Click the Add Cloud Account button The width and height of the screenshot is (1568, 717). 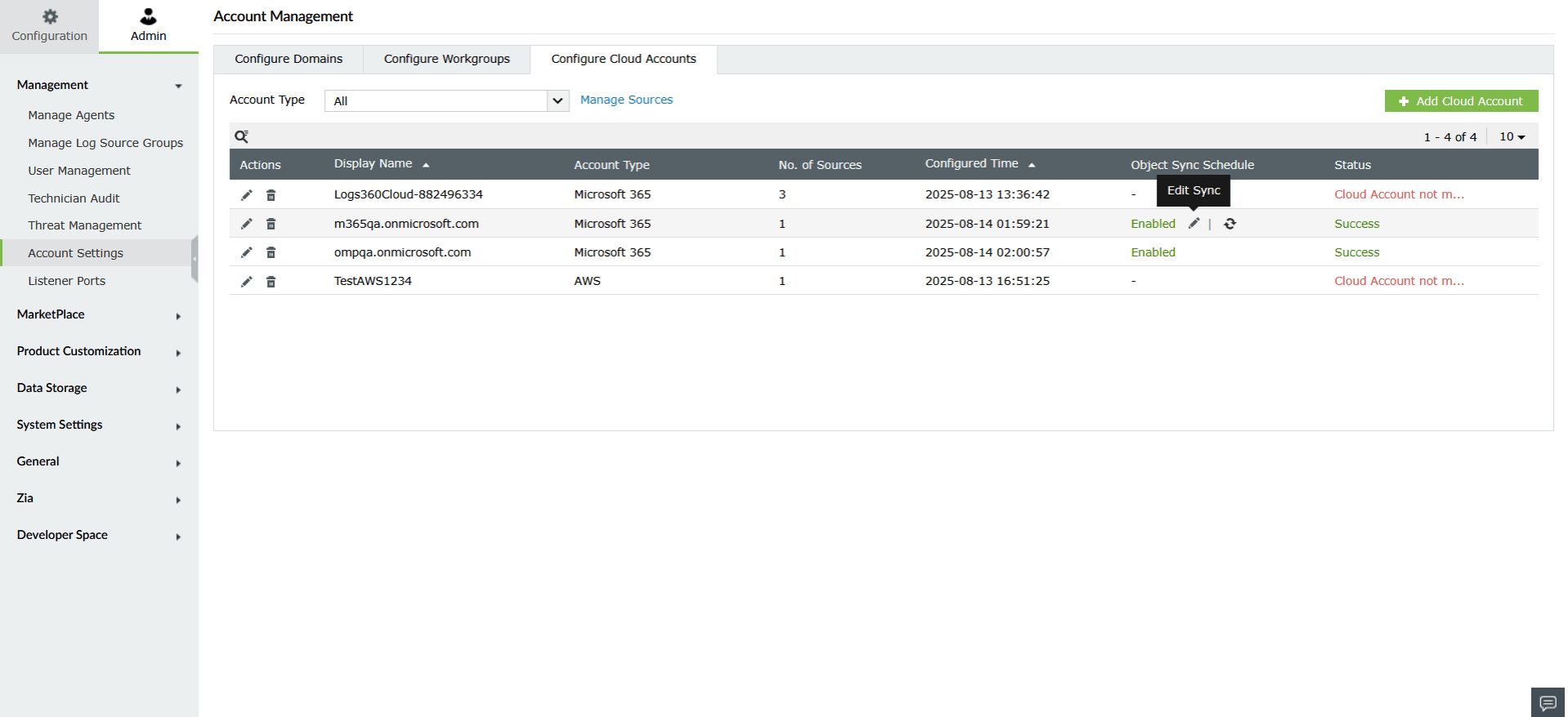1461,100
